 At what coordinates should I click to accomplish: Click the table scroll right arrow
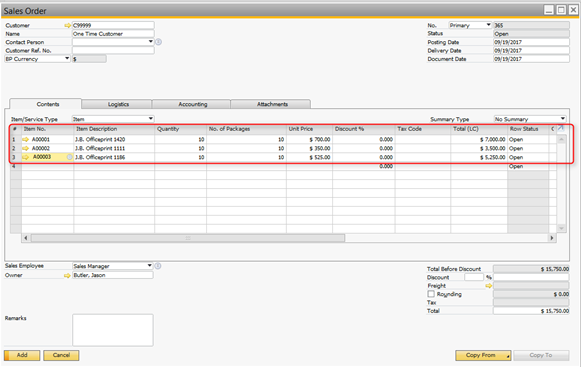tap(552, 238)
